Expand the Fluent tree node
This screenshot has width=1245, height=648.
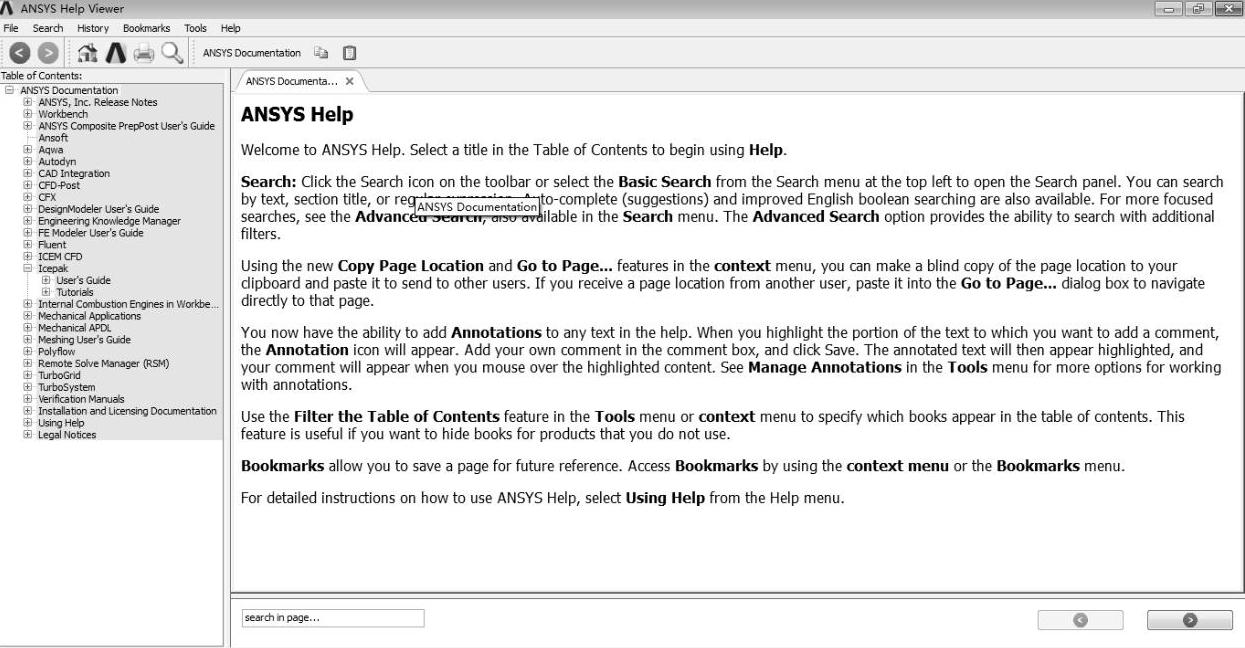pyautogui.click(x=28, y=245)
